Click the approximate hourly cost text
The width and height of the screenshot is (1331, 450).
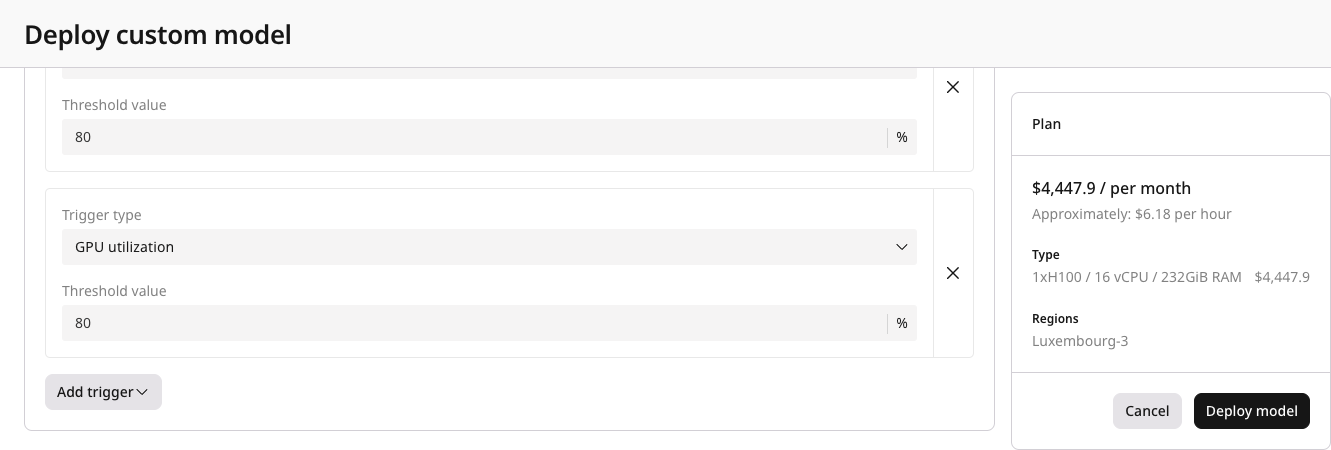[x=1132, y=214]
